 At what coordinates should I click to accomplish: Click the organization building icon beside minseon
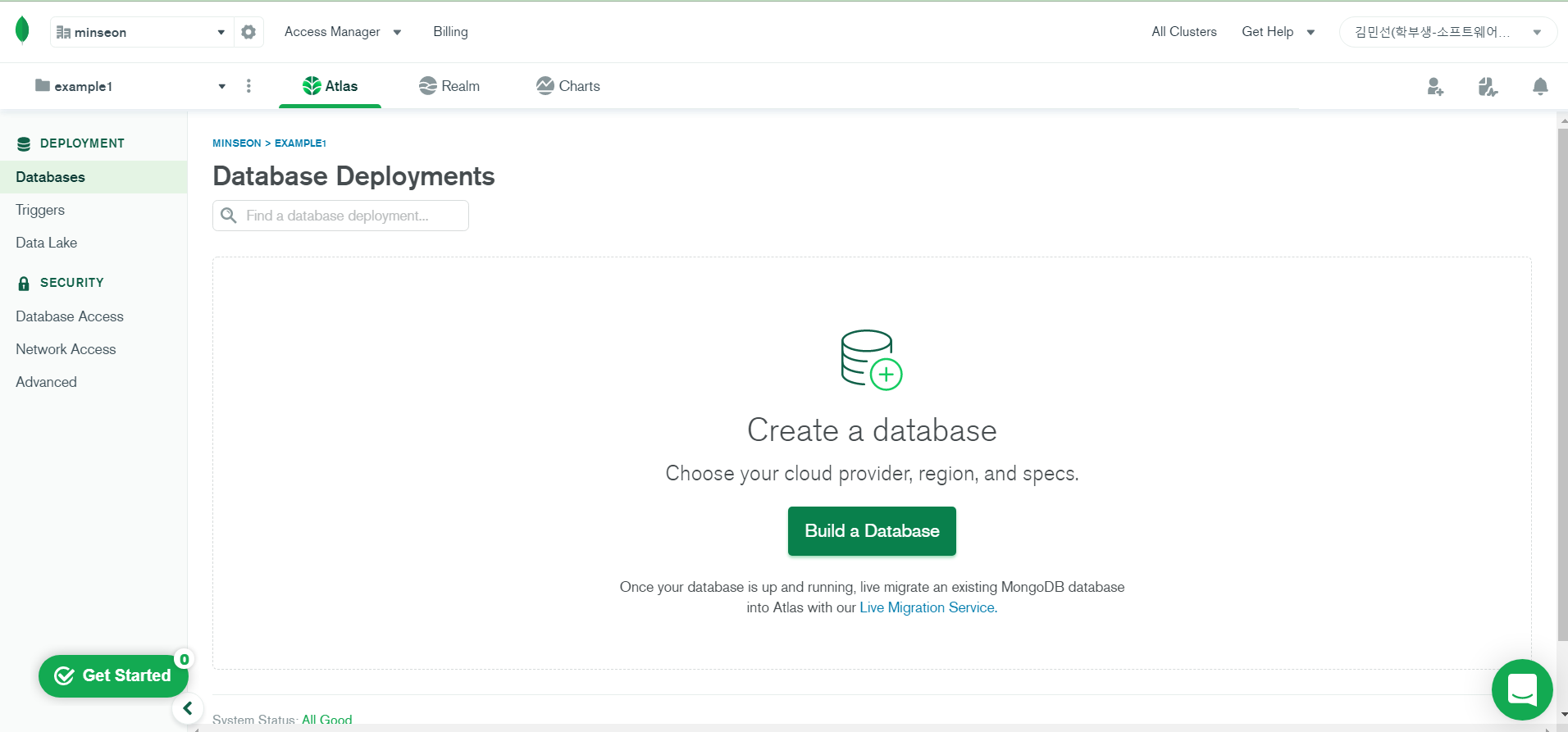(x=63, y=32)
